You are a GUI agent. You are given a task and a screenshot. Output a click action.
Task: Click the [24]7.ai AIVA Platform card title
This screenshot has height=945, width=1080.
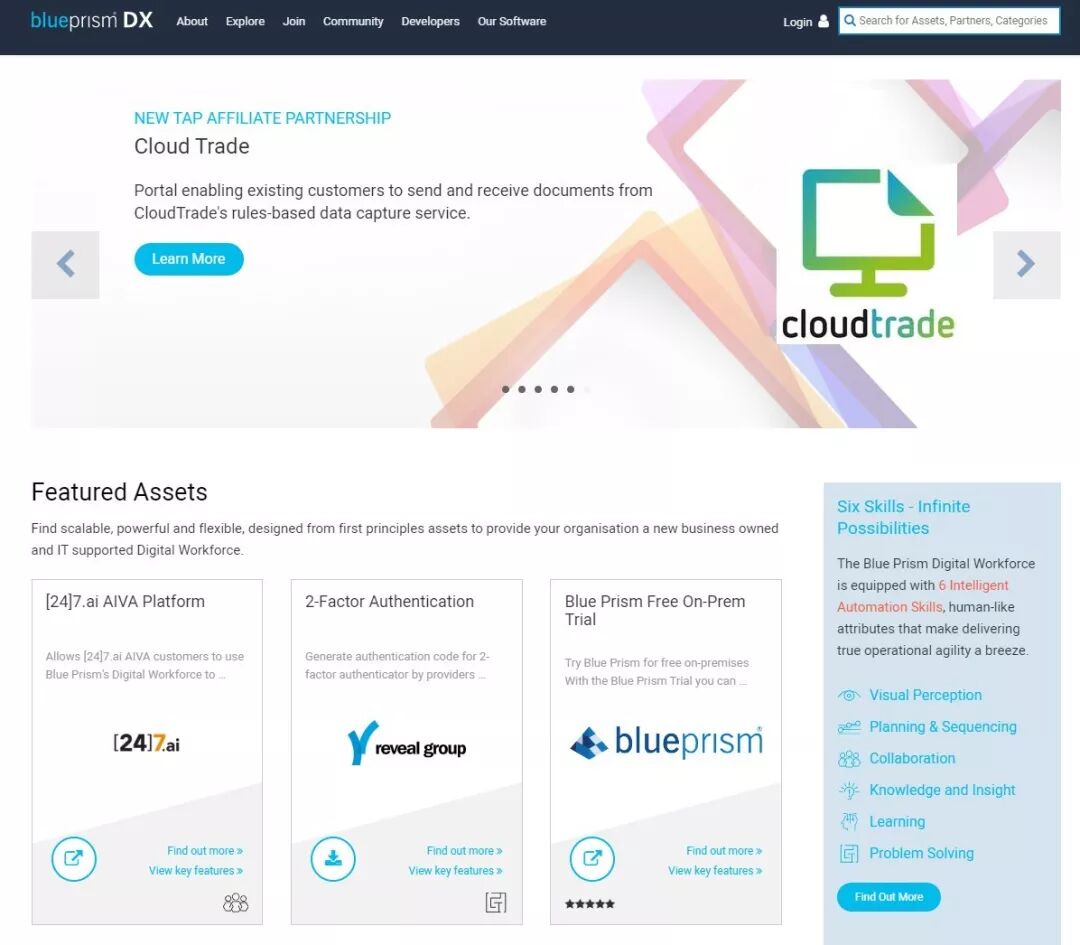click(125, 601)
